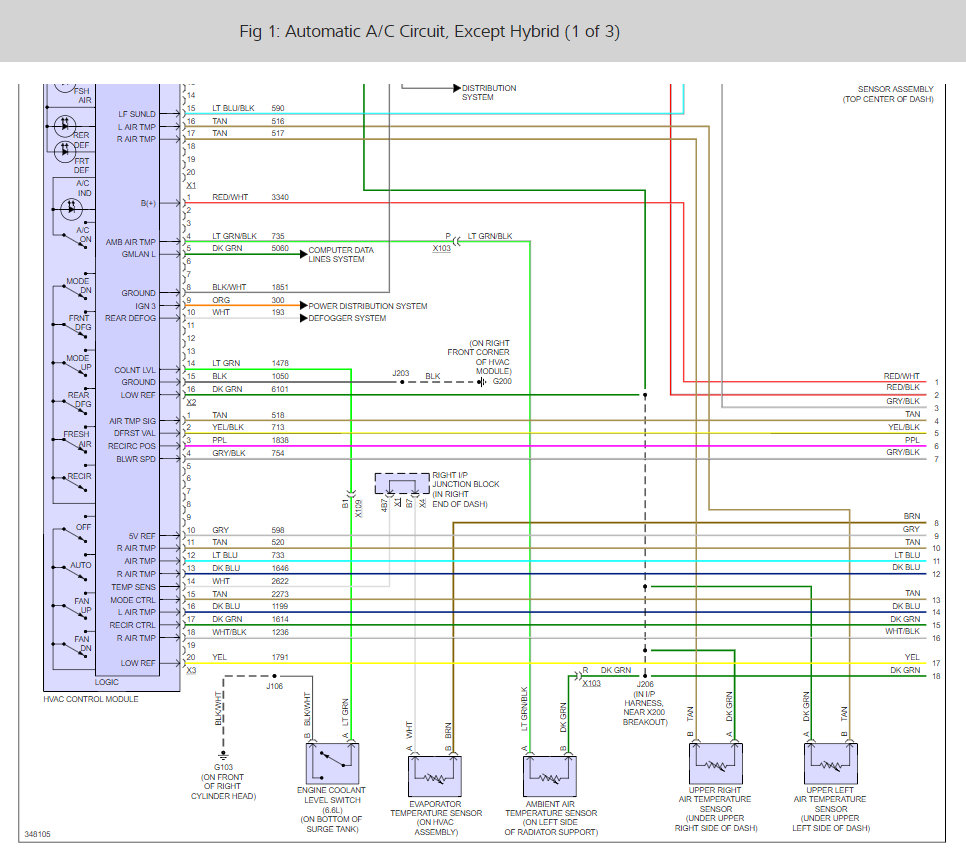Click the 'YEL 1791' wire label
966x857 pixels.
tap(250, 657)
